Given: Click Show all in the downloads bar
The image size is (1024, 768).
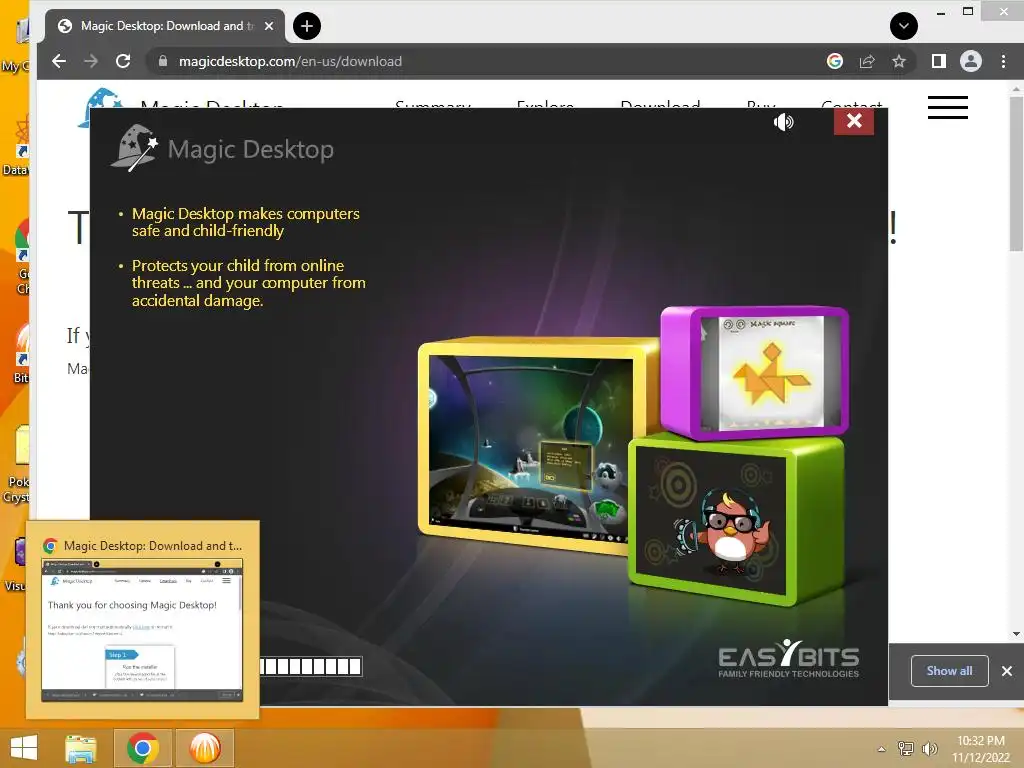Looking at the screenshot, I should pyautogui.click(x=950, y=671).
